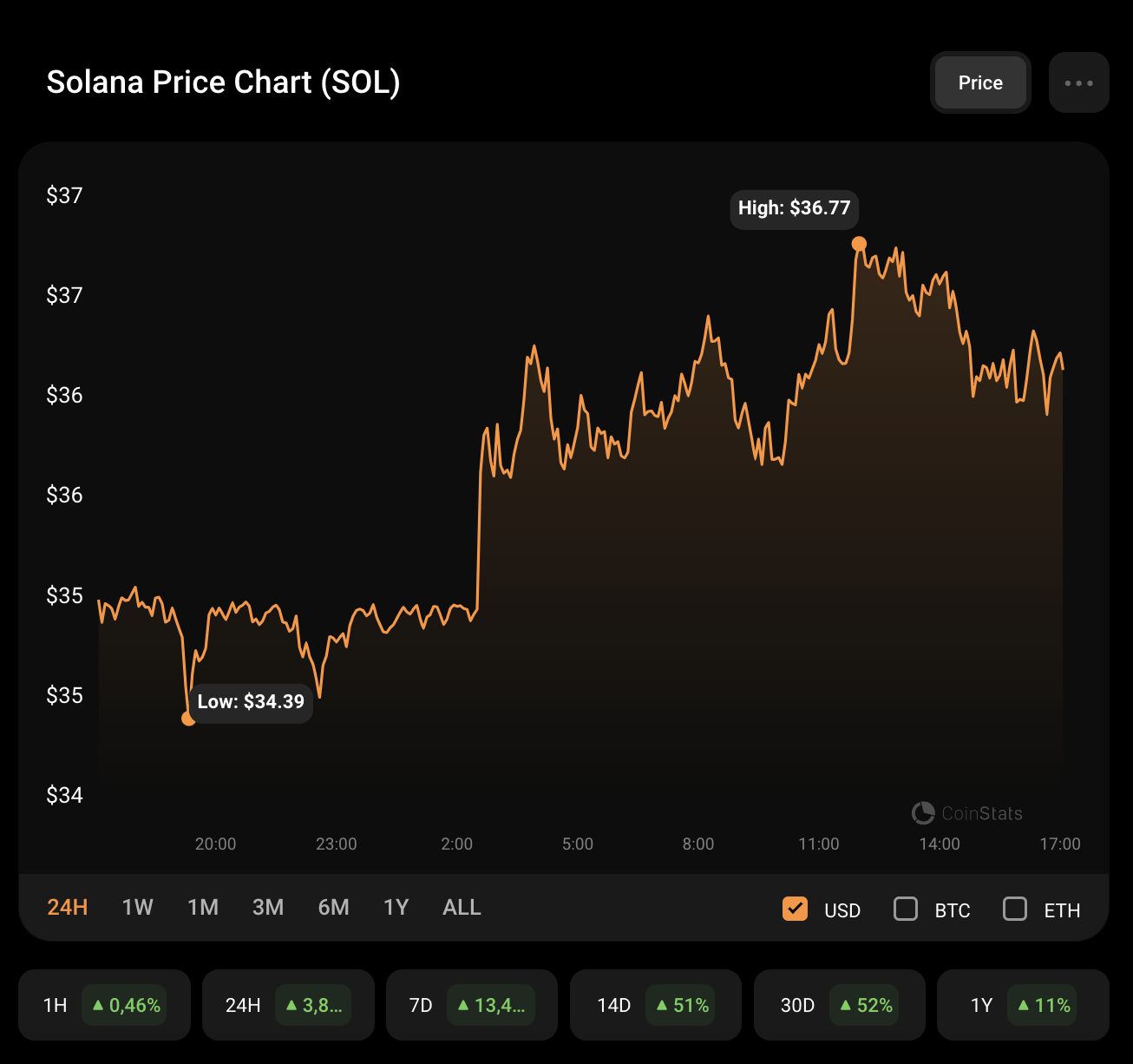Toggle the USD currency checkbox
The image size is (1133, 1064).
coord(795,909)
